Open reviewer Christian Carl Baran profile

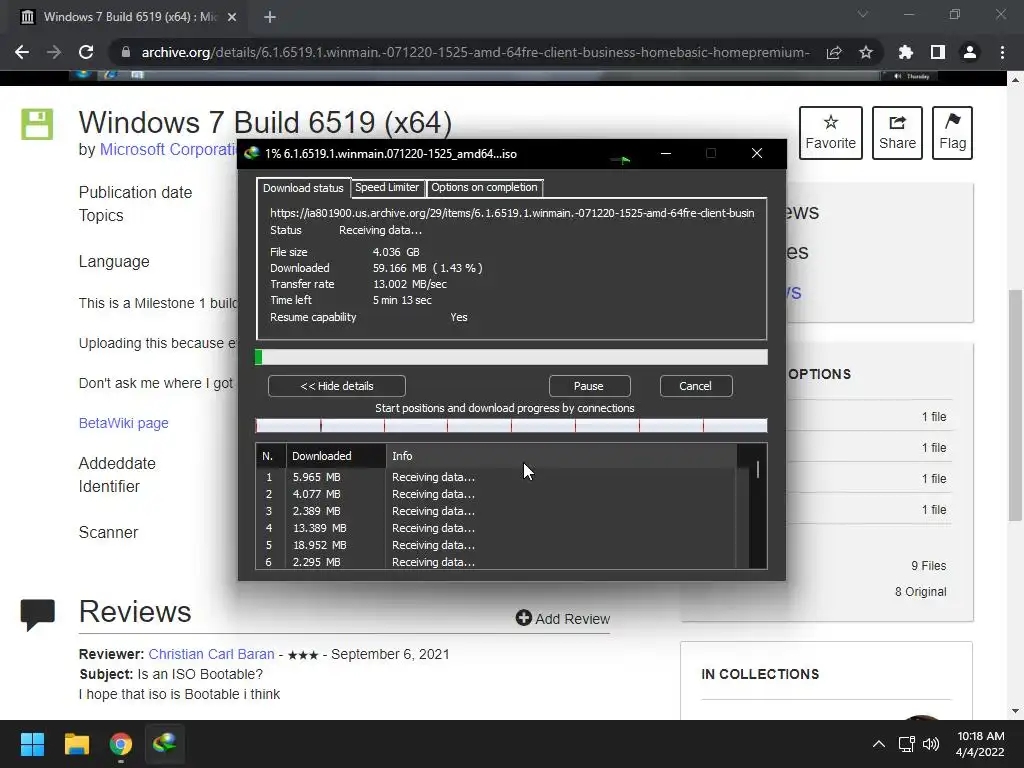(211, 654)
